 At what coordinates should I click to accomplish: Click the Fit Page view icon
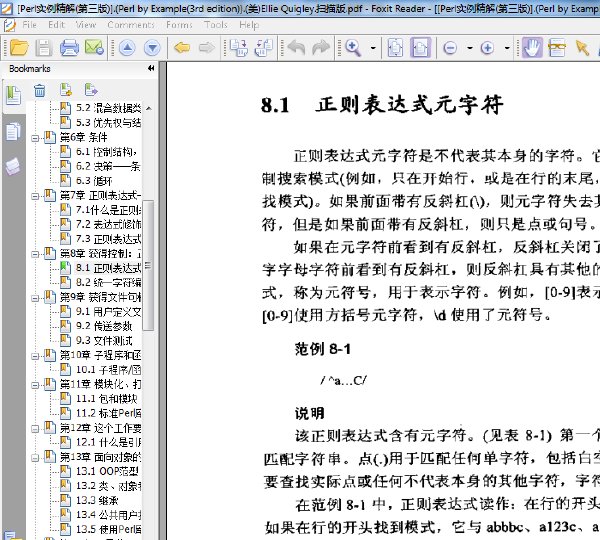(395, 48)
